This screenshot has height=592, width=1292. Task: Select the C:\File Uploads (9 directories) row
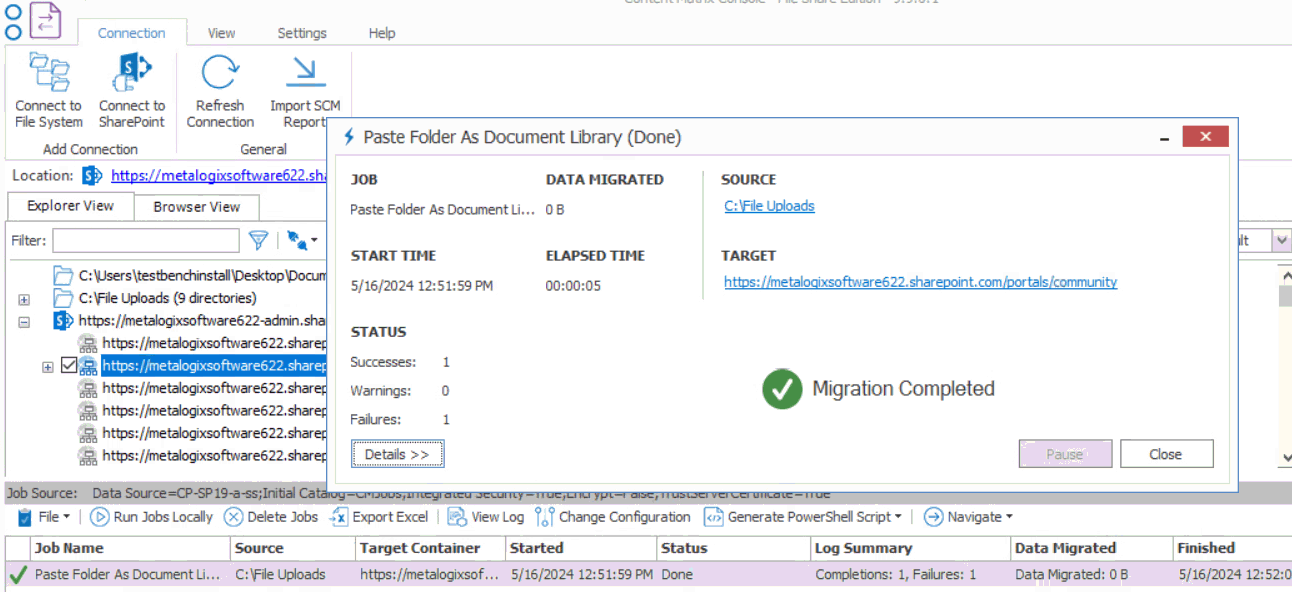(167, 298)
